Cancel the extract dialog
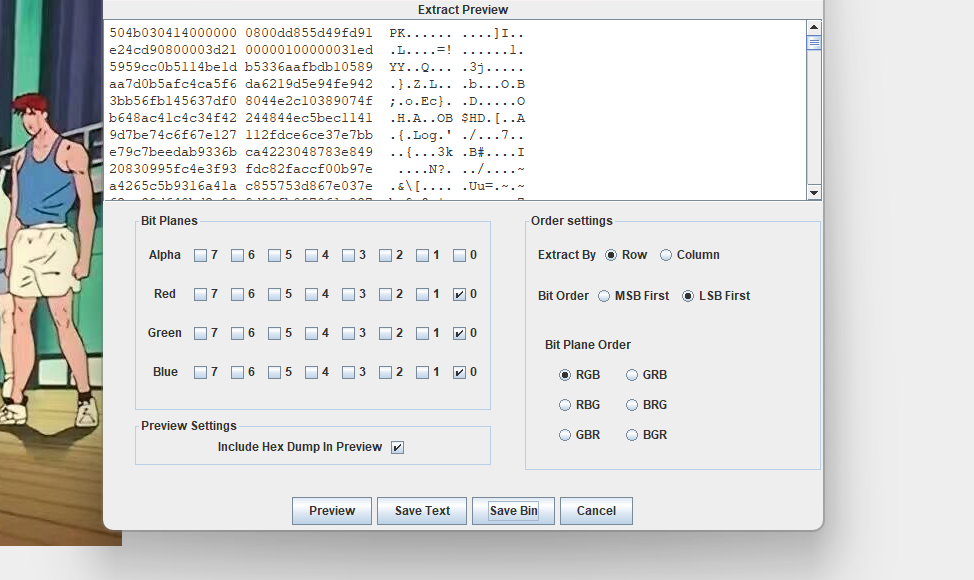This screenshot has height=580, width=974. click(x=596, y=511)
